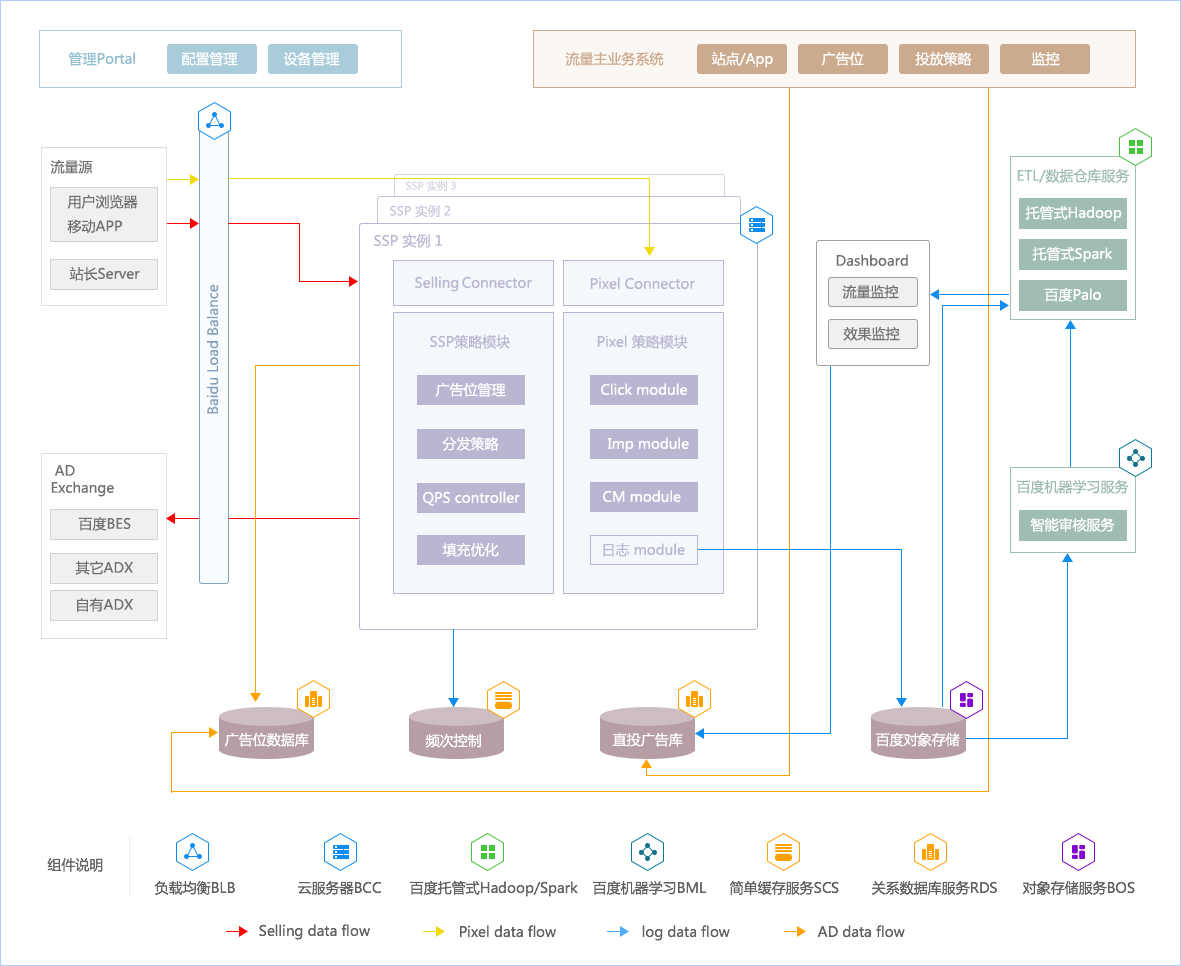1181x966 pixels.
Task: Click the 用户浏览器 移动APP box
Action: [104, 215]
